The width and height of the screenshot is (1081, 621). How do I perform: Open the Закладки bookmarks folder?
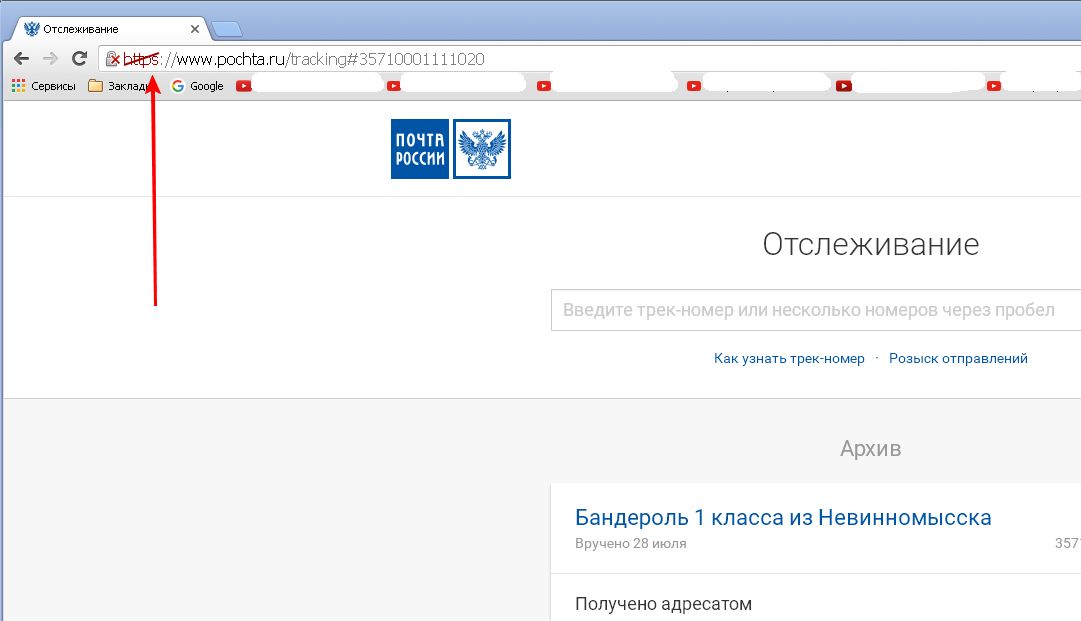click(x=120, y=86)
